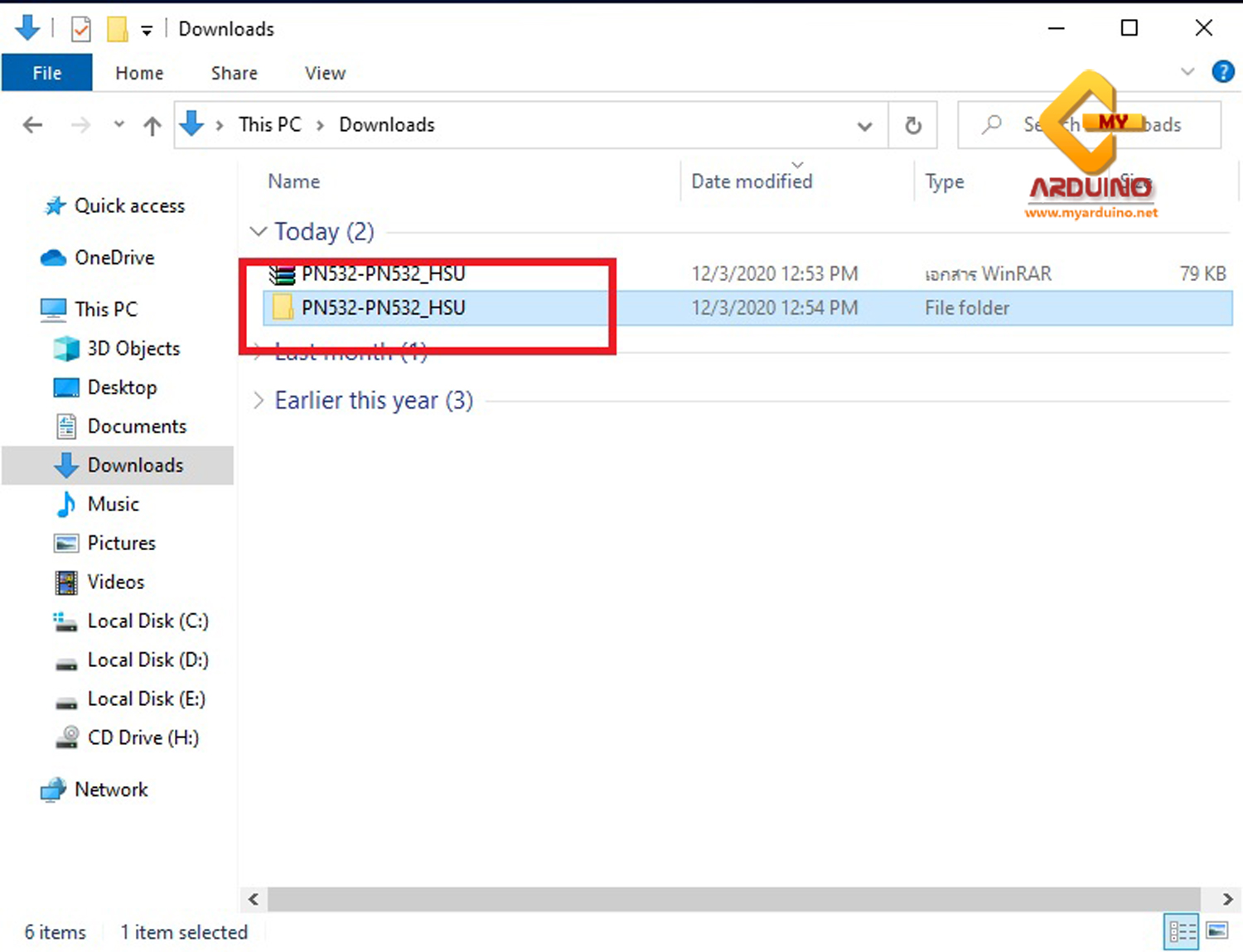
Task: Navigate up to the parent folder
Action: click(152, 125)
